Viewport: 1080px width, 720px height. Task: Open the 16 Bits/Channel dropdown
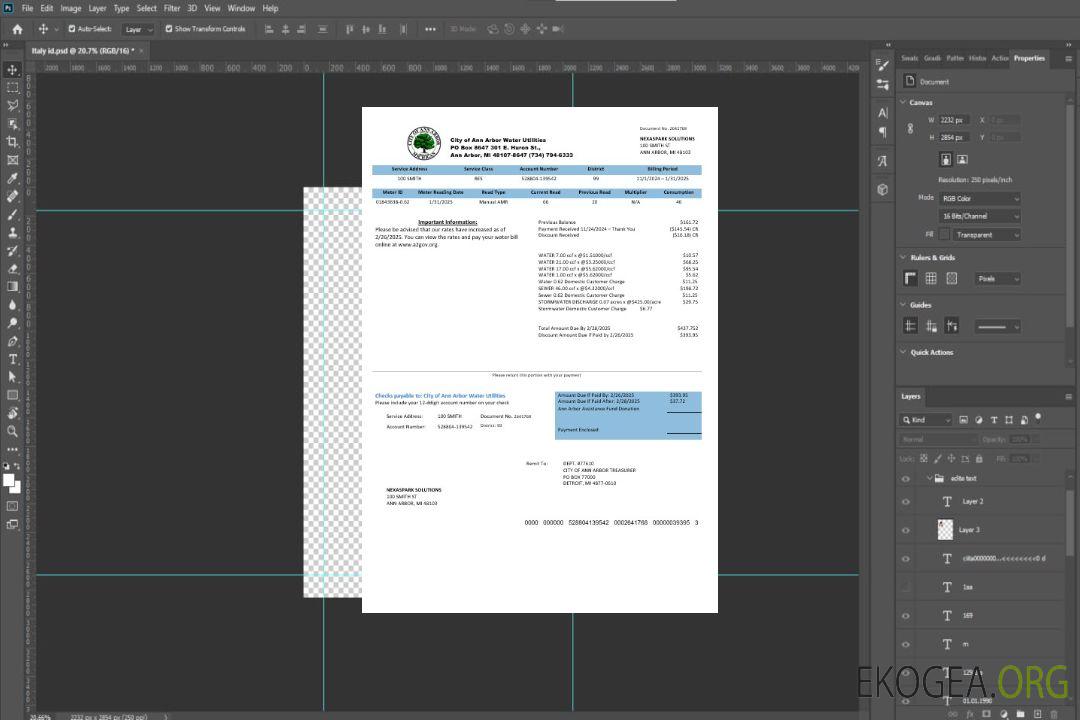tap(980, 216)
